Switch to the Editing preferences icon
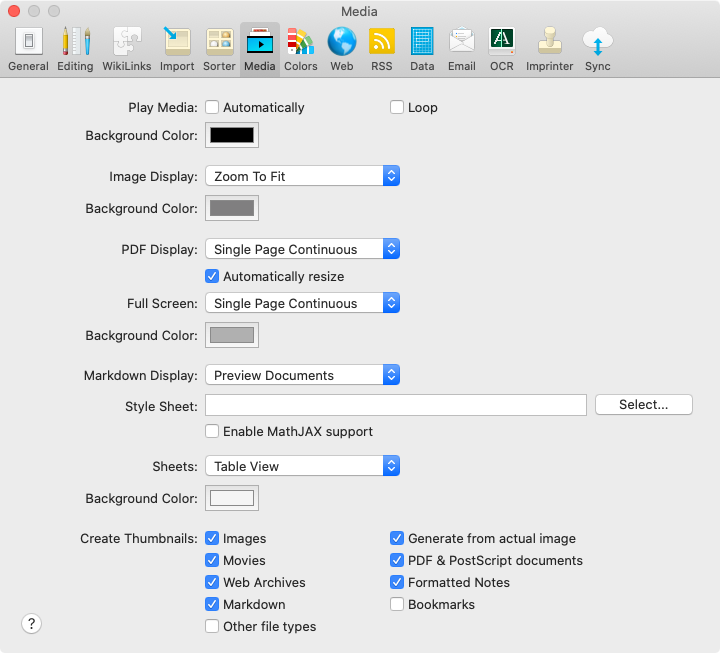This screenshot has height=653, width=720. (76, 49)
